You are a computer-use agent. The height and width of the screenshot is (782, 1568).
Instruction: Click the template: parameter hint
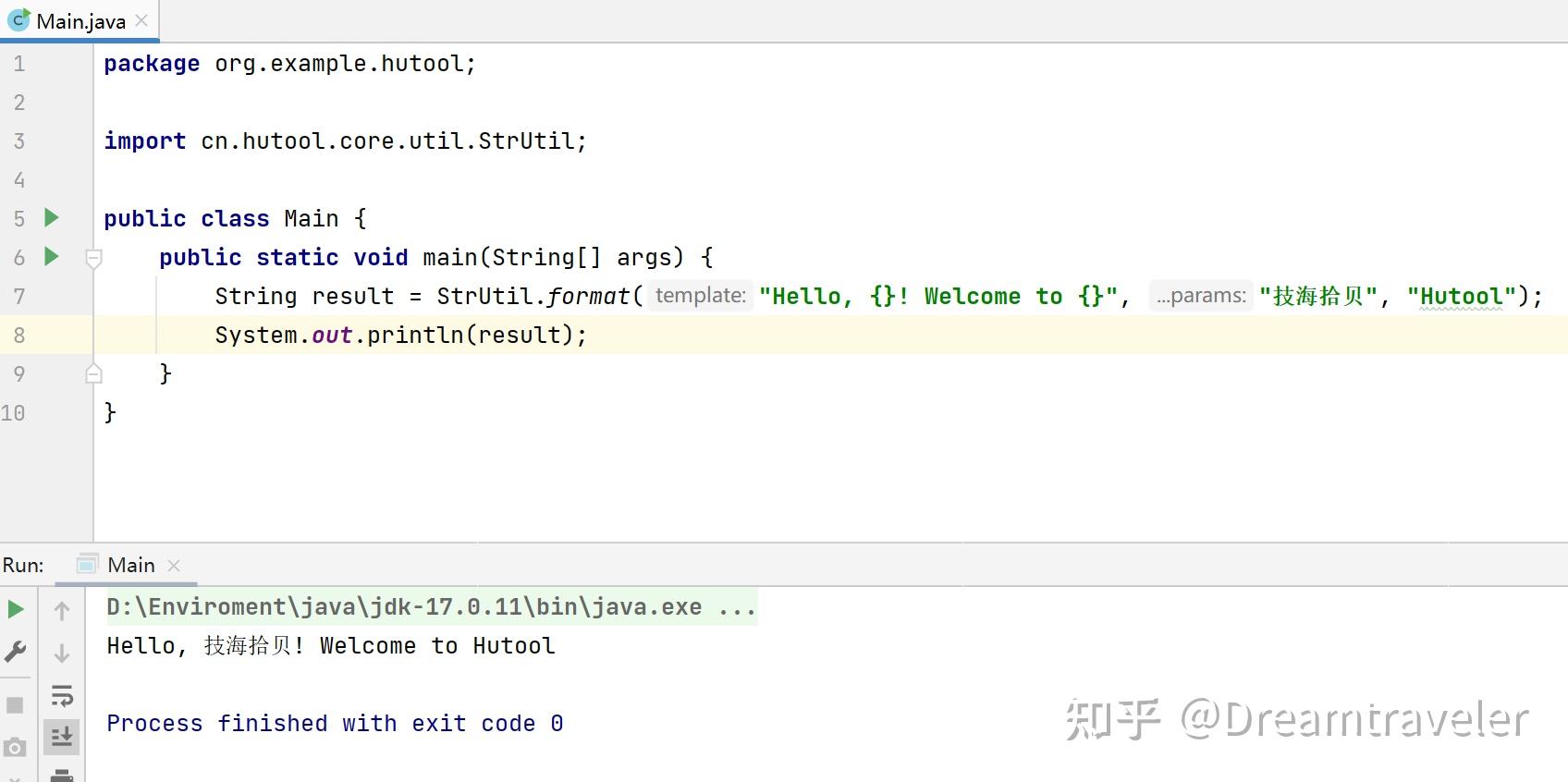(x=700, y=296)
